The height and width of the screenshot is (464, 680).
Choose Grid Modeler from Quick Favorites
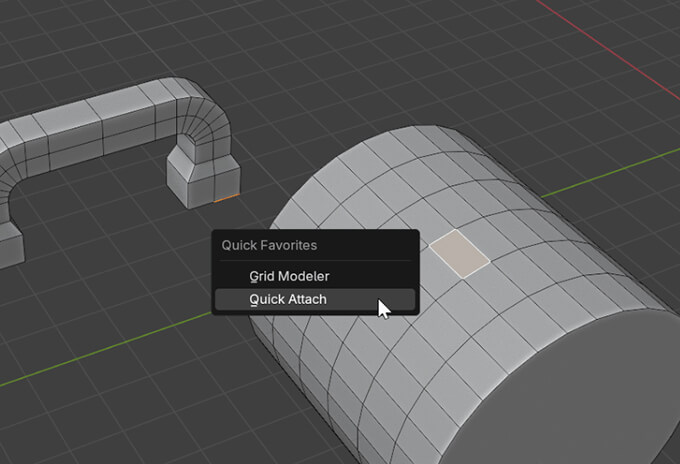point(315,276)
